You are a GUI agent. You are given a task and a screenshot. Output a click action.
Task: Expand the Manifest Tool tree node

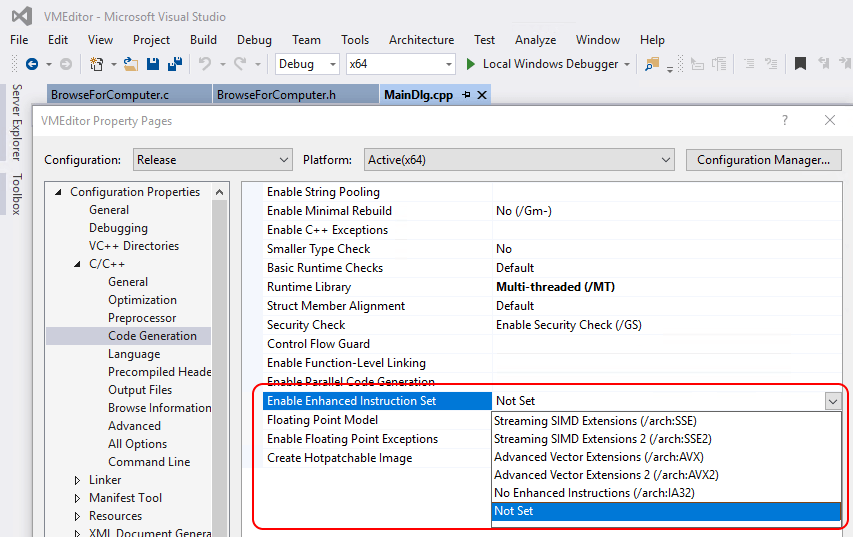click(x=77, y=498)
